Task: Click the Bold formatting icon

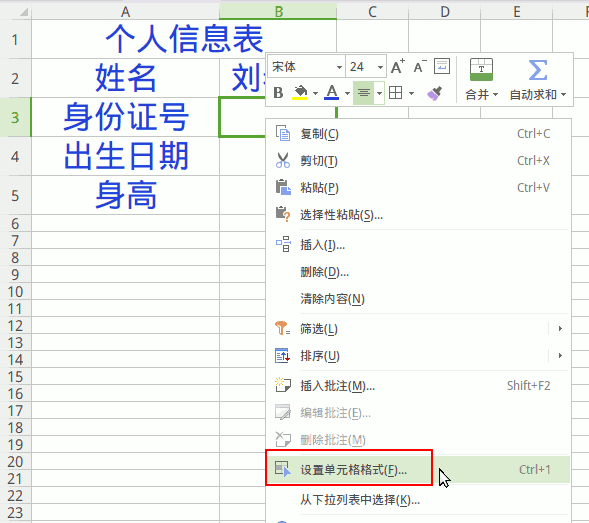Action: 278,93
